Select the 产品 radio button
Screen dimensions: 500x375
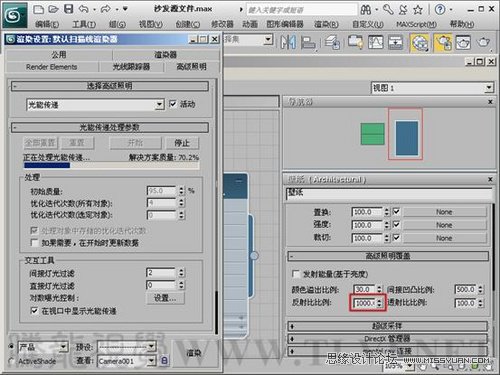pos(12,346)
